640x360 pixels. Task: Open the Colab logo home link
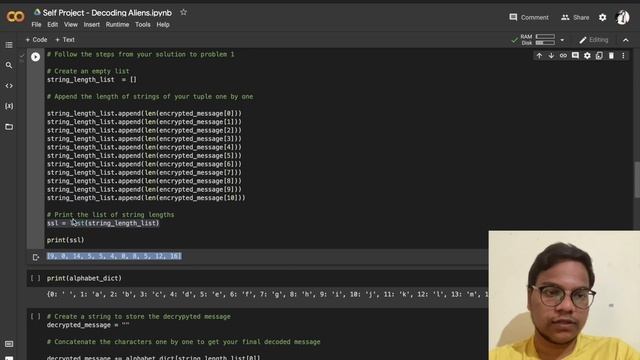[x=16, y=17]
